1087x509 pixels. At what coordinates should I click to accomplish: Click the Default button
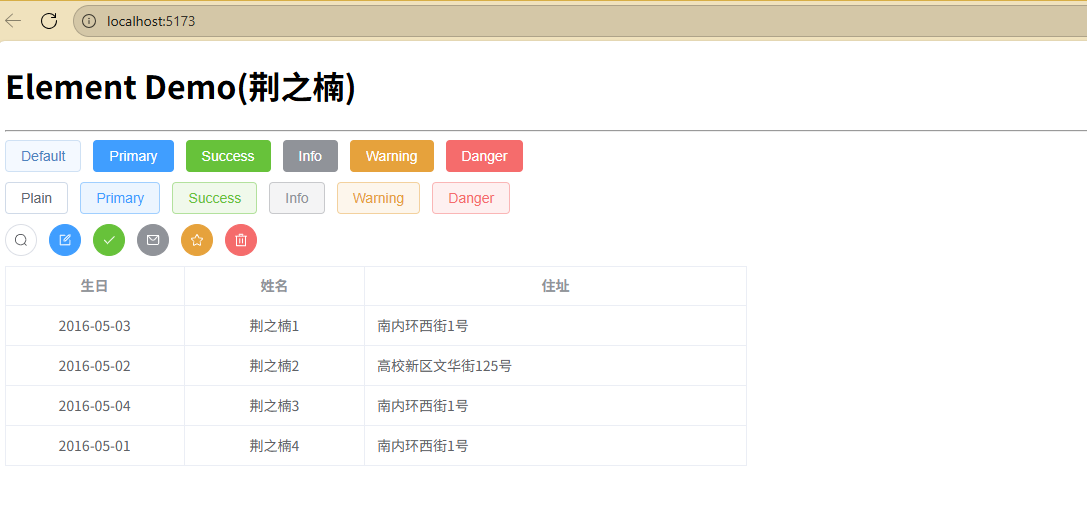click(x=43, y=156)
